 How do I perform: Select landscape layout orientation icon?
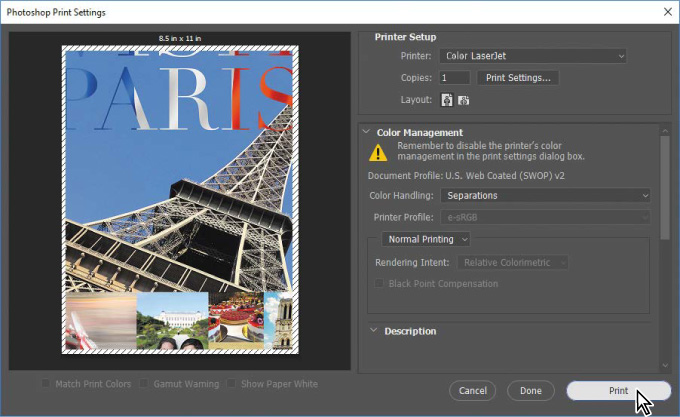click(x=464, y=99)
